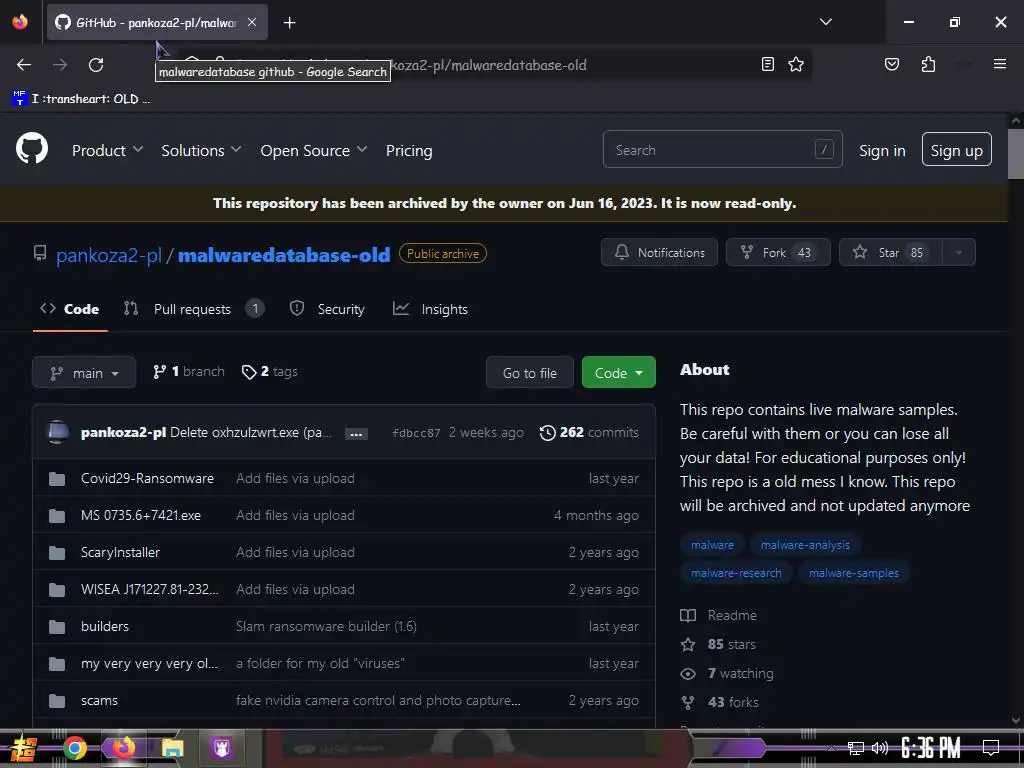Switch to the Code tab

[70, 309]
